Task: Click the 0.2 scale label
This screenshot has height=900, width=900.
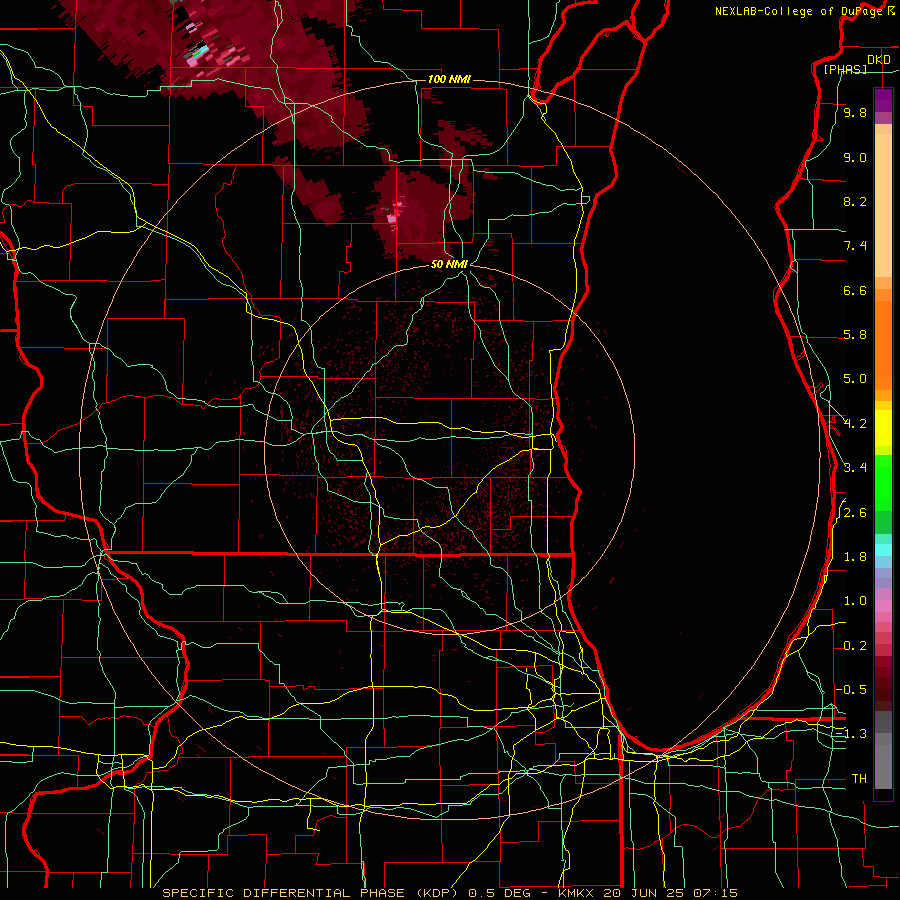Action: pyautogui.click(x=855, y=646)
